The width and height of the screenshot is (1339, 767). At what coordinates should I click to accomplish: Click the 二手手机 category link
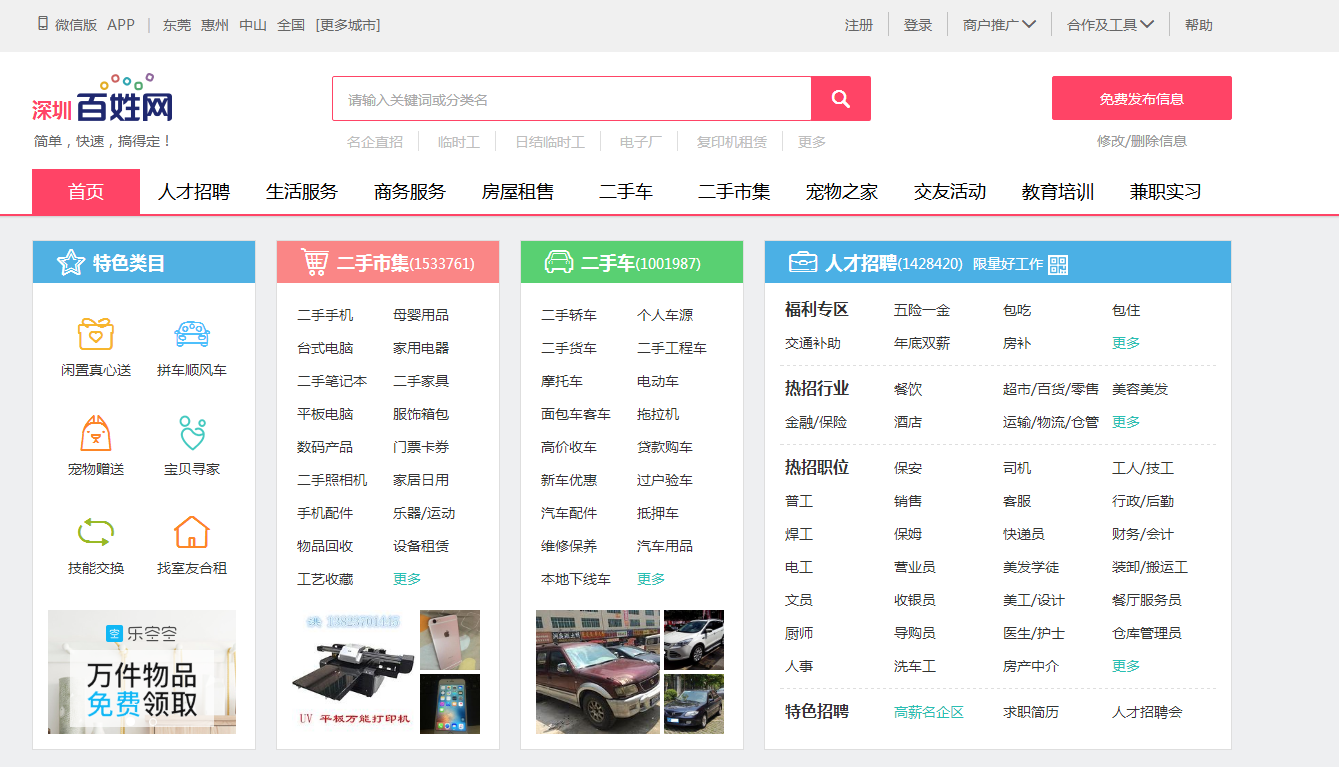click(325, 315)
